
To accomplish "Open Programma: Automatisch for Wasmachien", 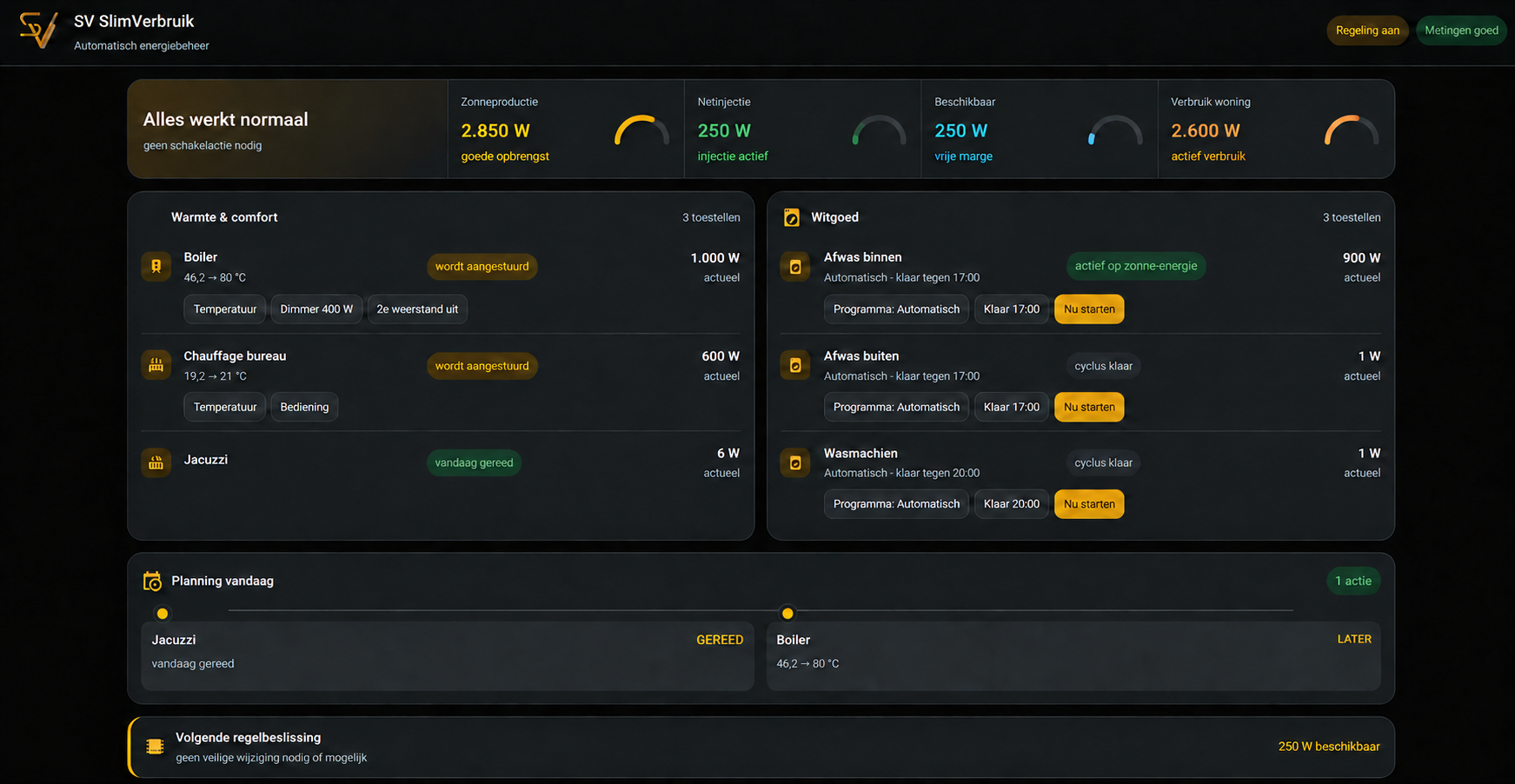I will 896,504.
